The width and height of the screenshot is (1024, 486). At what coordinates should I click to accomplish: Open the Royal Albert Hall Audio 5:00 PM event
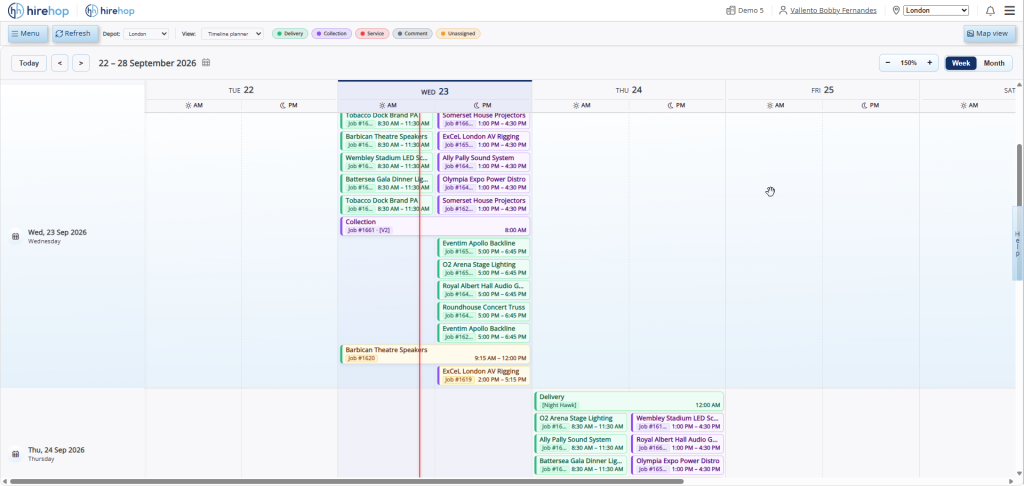483,290
